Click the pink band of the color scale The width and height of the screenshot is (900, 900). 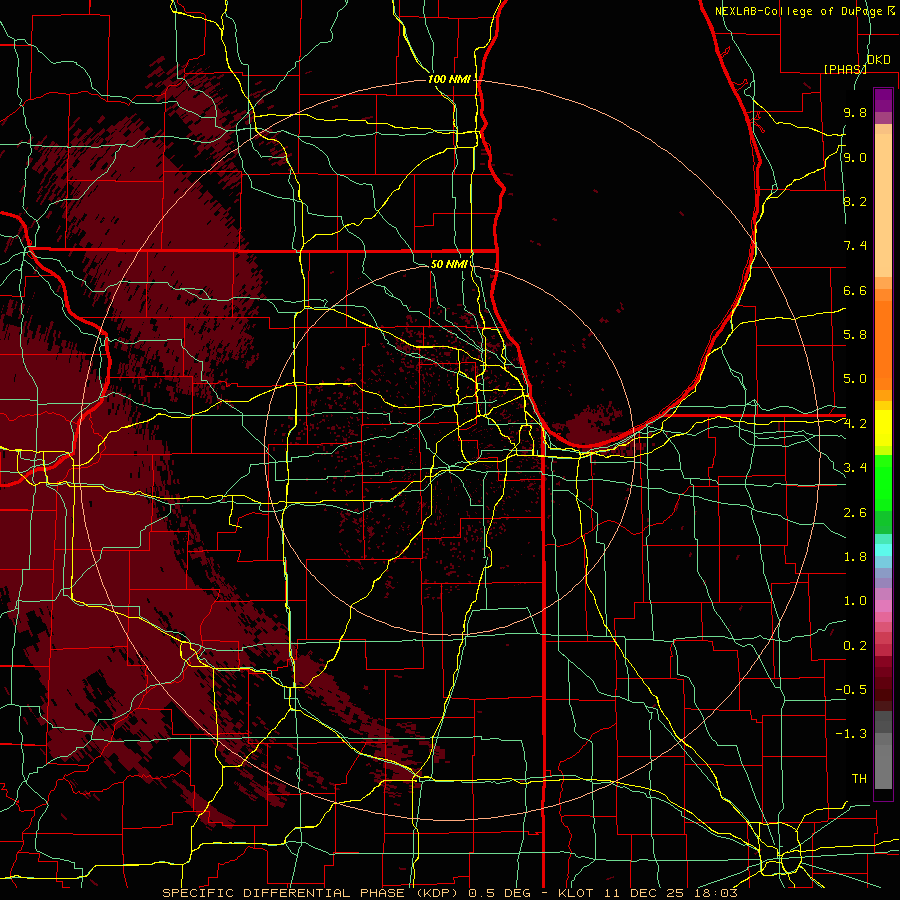coord(883,606)
